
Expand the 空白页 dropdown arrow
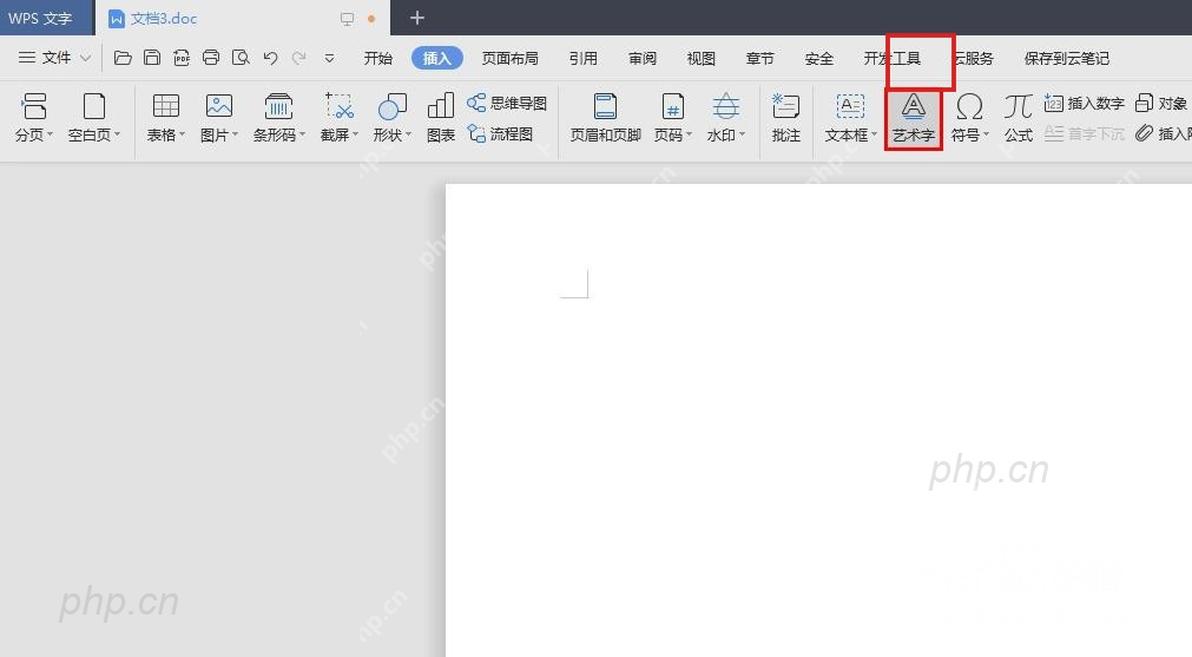pos(117,135)
